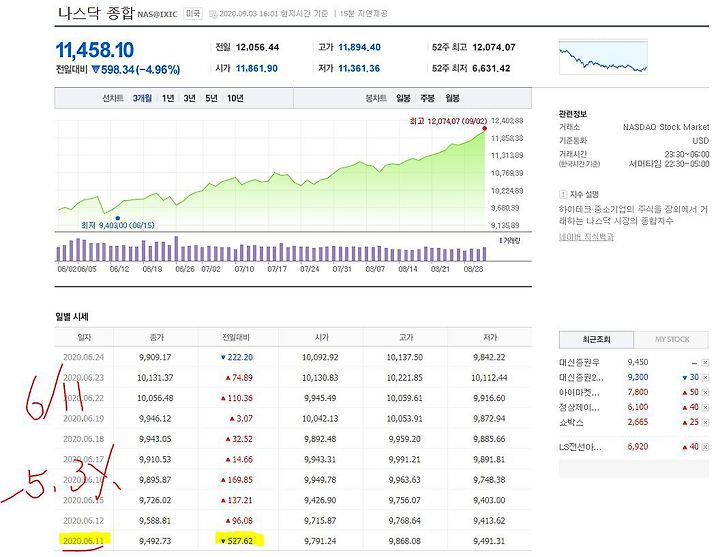Switch line chart to 10년
This screenshot has height=557, width=720.
[x=235, y=98]
